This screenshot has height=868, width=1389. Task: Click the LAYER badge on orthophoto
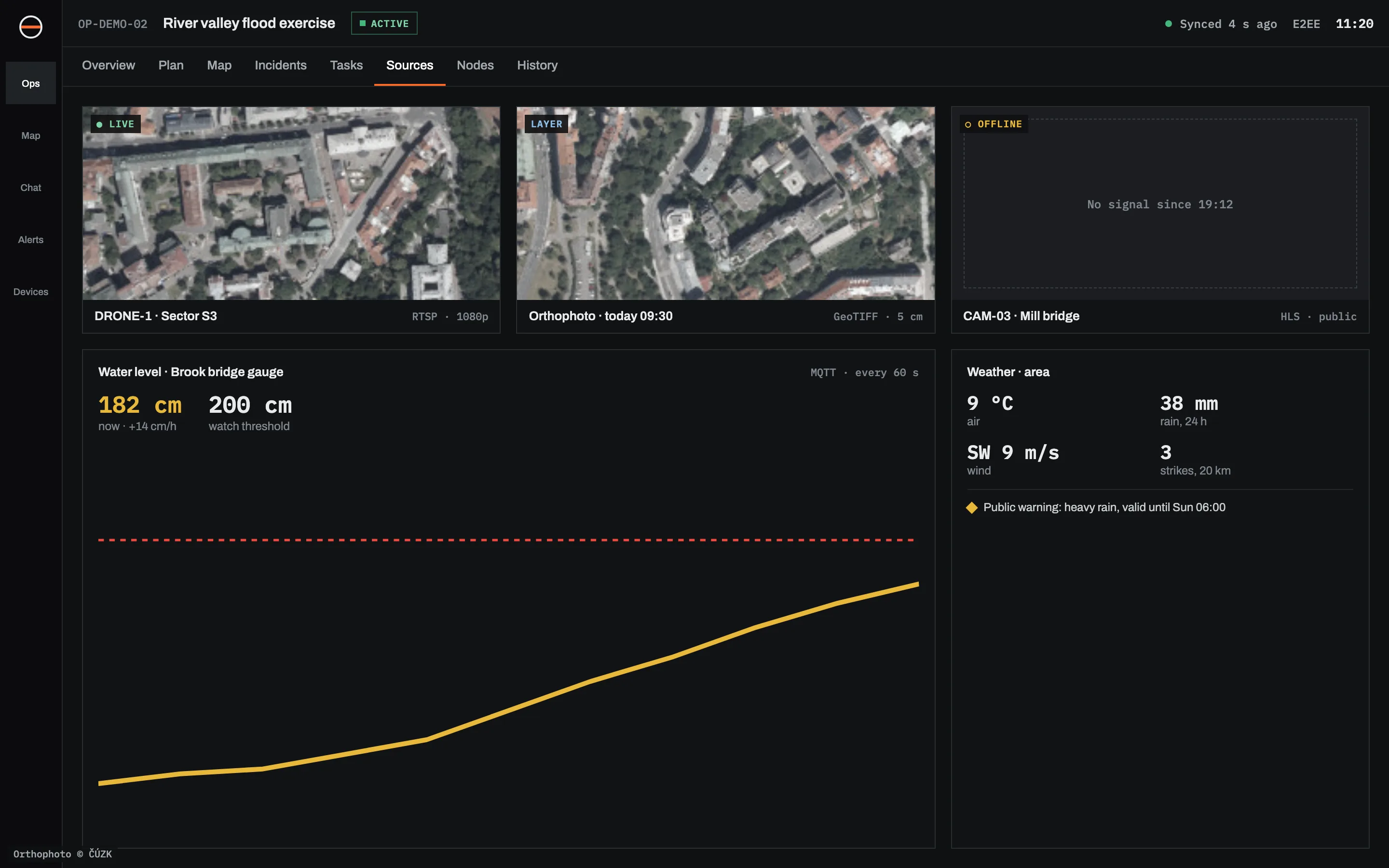[x=546, y=124]
